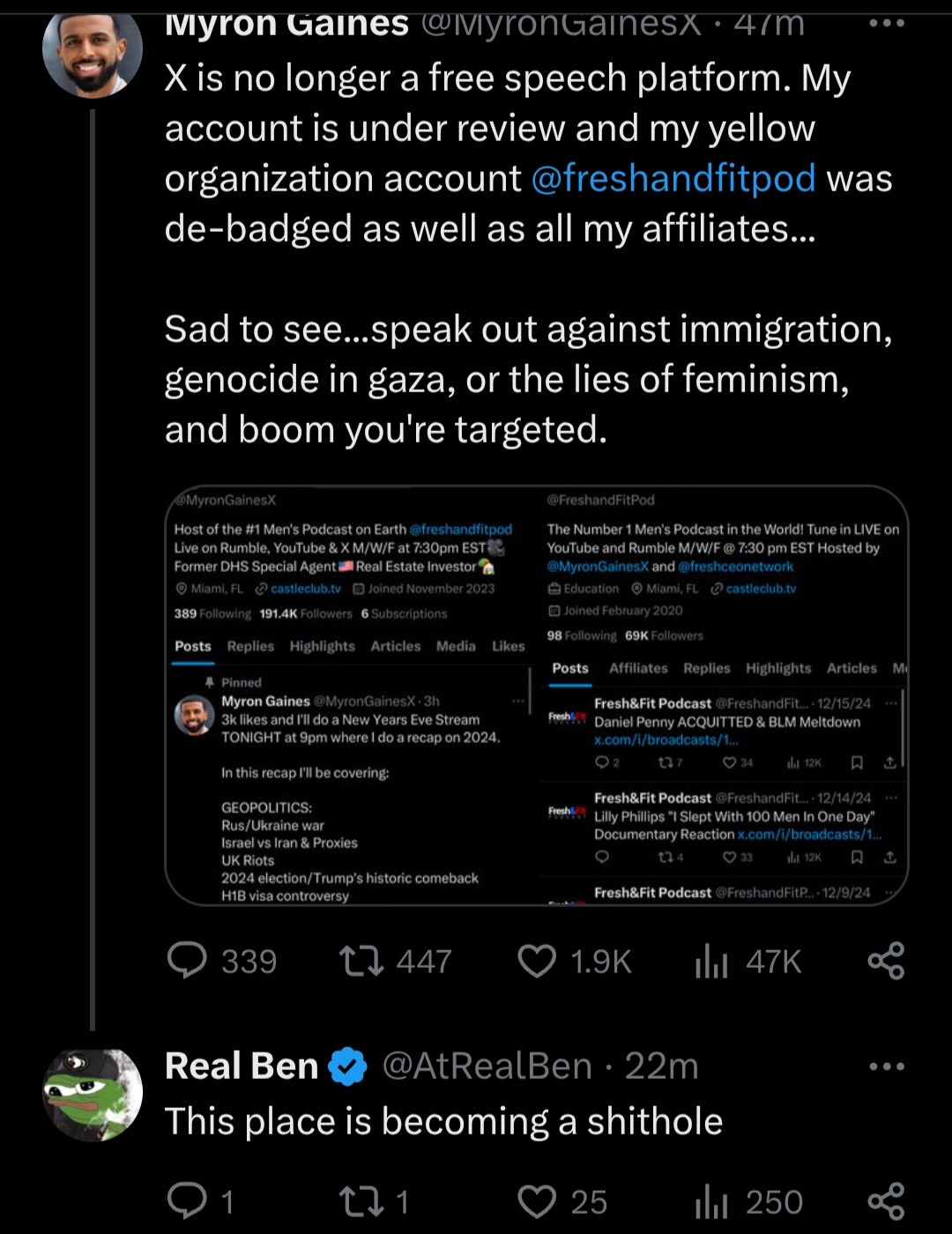Image resolution: width=952 pixels, height=1234 pixels.
Task: Repost Real Ben's reply
Action: 361,1201
